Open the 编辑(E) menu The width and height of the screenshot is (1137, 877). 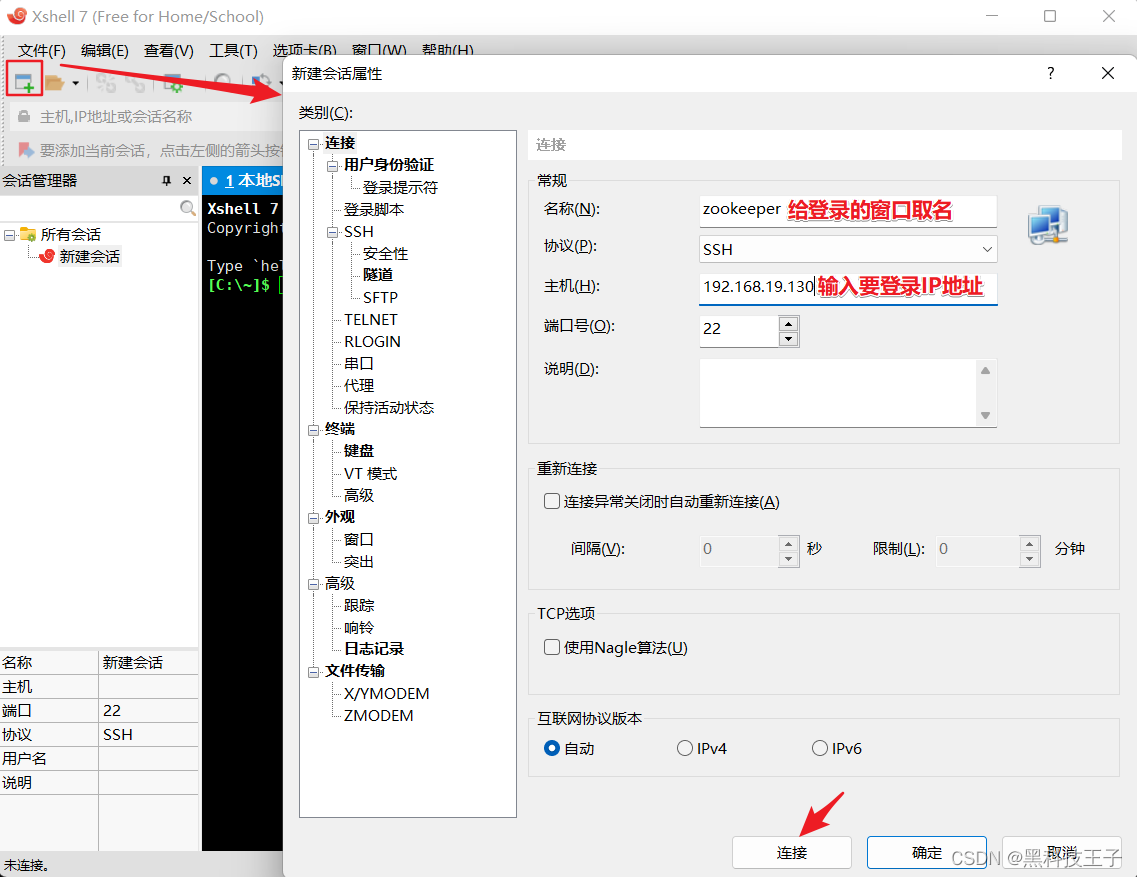tap(104, 51)
